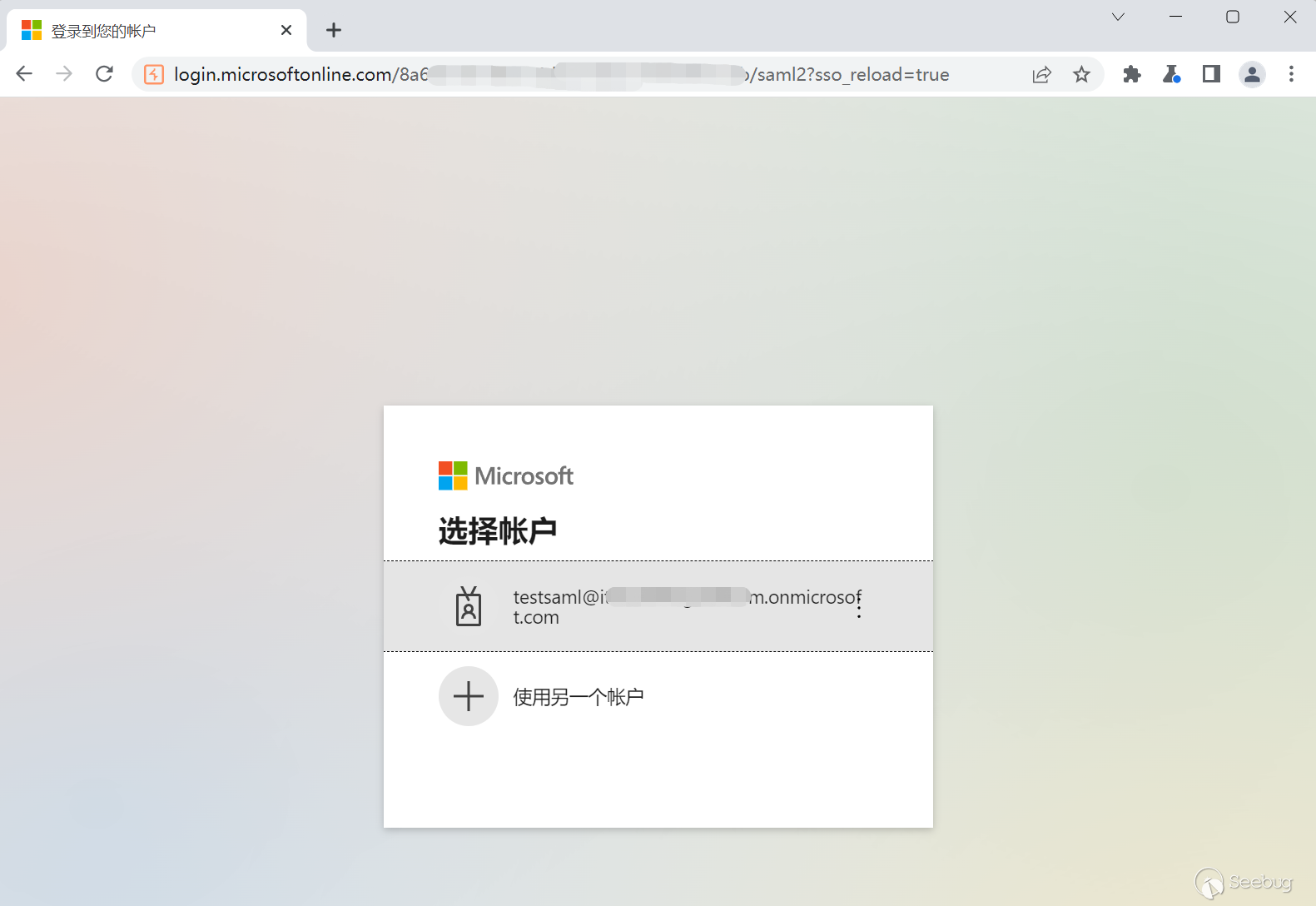Close the 登录到您的帐户 tab
1316x906 pixels.
(x=286, y=31)
